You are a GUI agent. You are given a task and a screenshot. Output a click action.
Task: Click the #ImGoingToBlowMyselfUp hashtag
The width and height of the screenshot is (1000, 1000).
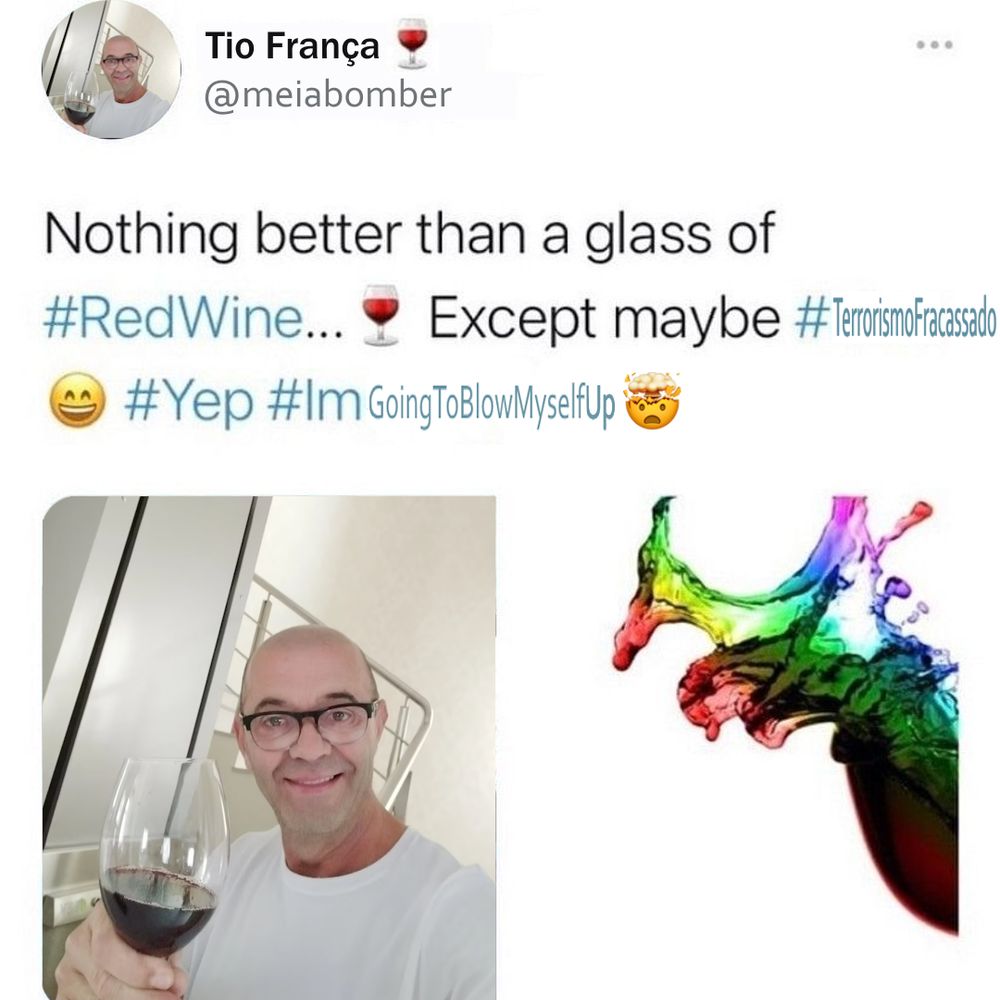click(441, 402)
